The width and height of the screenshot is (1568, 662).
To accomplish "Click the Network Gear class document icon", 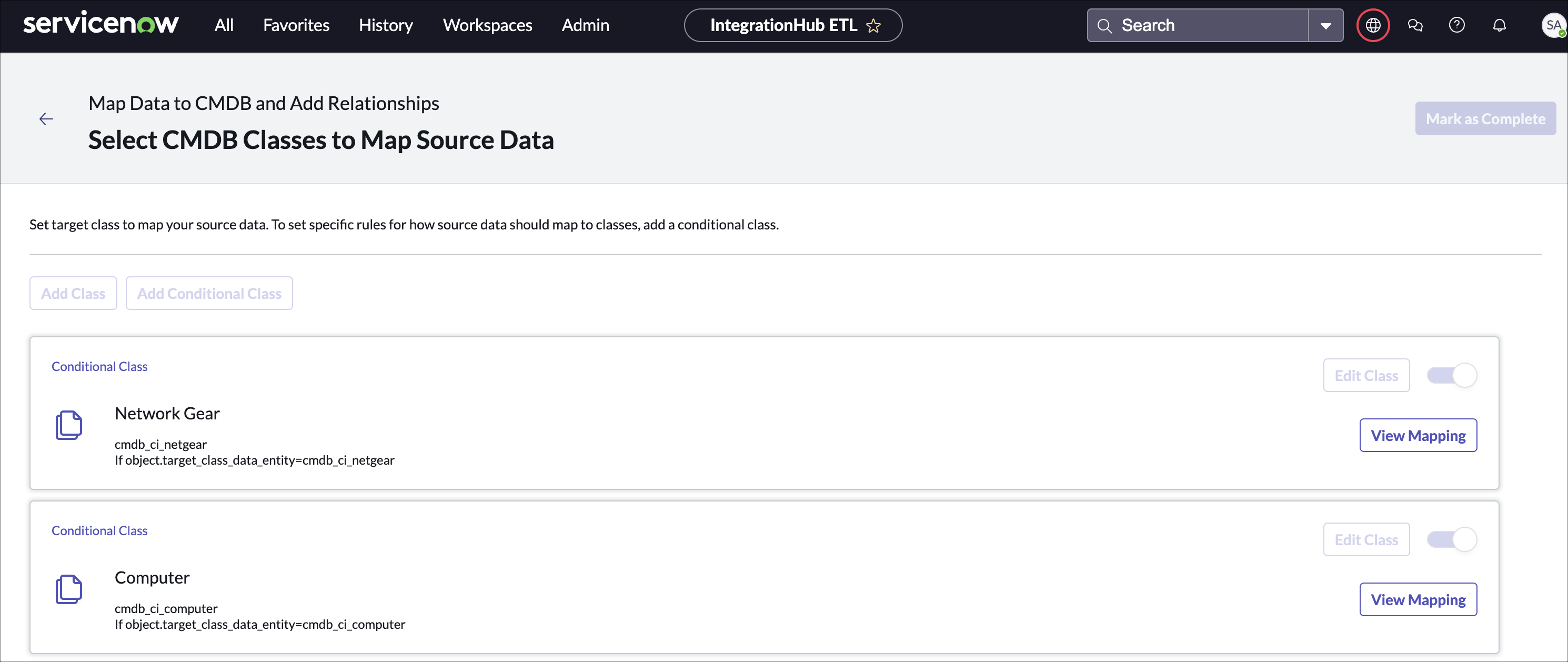I will [x=69, y=425].
